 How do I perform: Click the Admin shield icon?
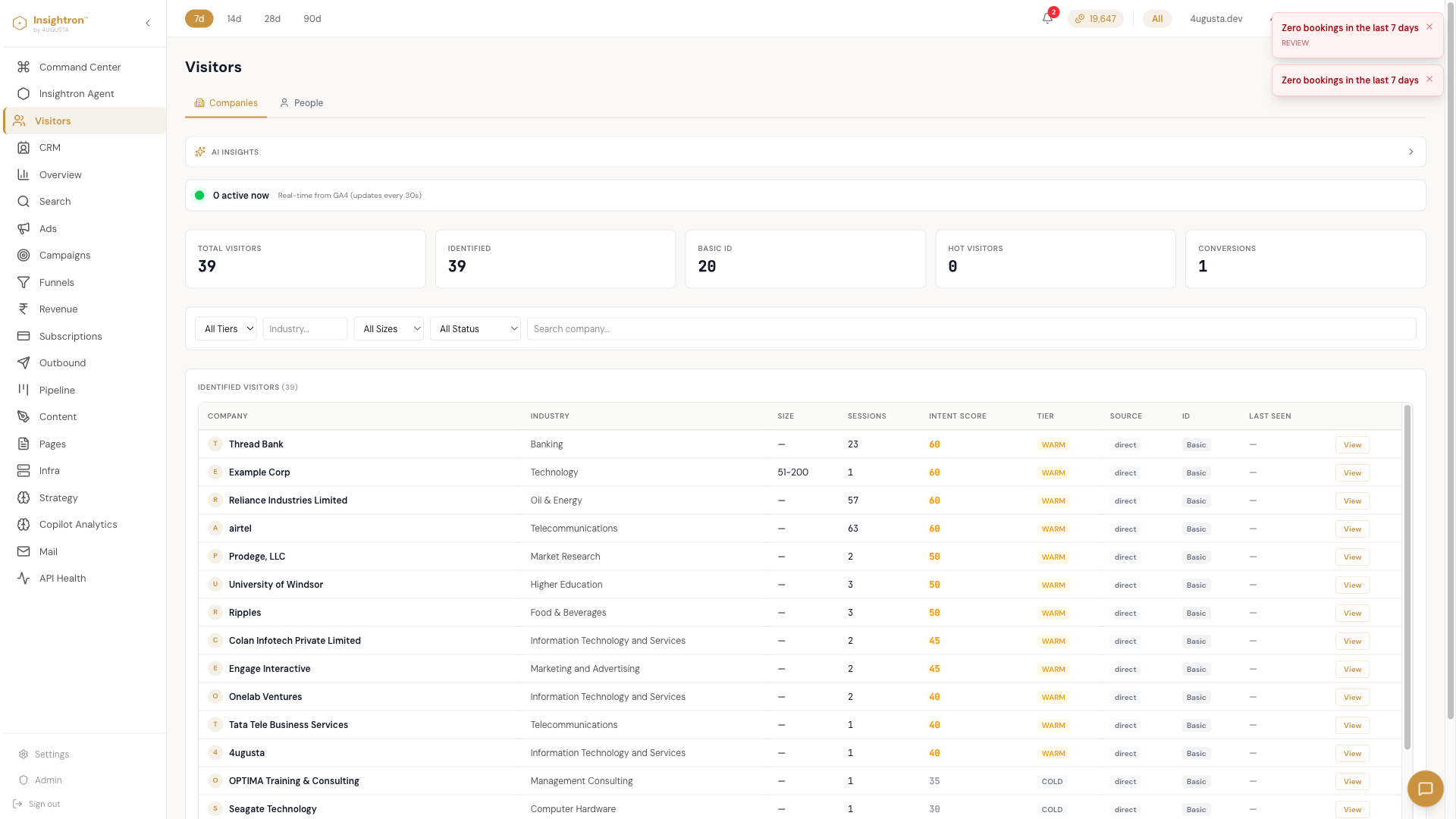click(x=24, y=780)
